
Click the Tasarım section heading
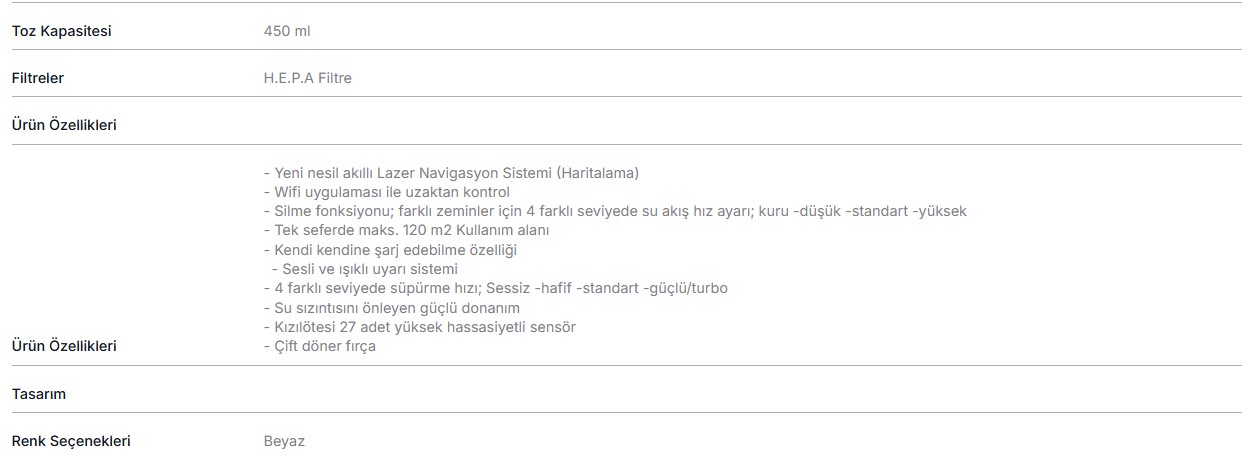click(38, 394)
